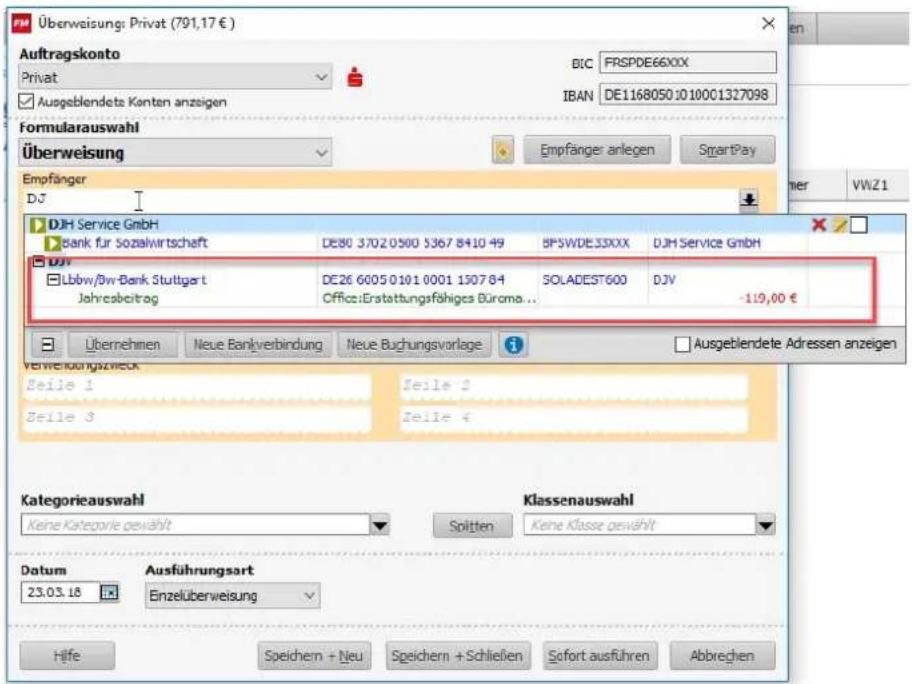Edit DJH Service GmbH with pencil icon
The image size is (912, 684).
tap(839, 225)
